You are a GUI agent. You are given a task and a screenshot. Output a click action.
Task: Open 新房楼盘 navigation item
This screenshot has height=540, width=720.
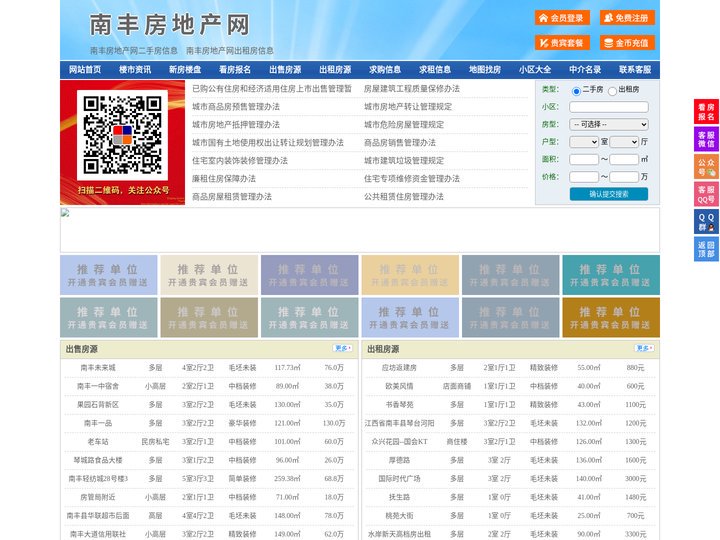click(185, 70)
